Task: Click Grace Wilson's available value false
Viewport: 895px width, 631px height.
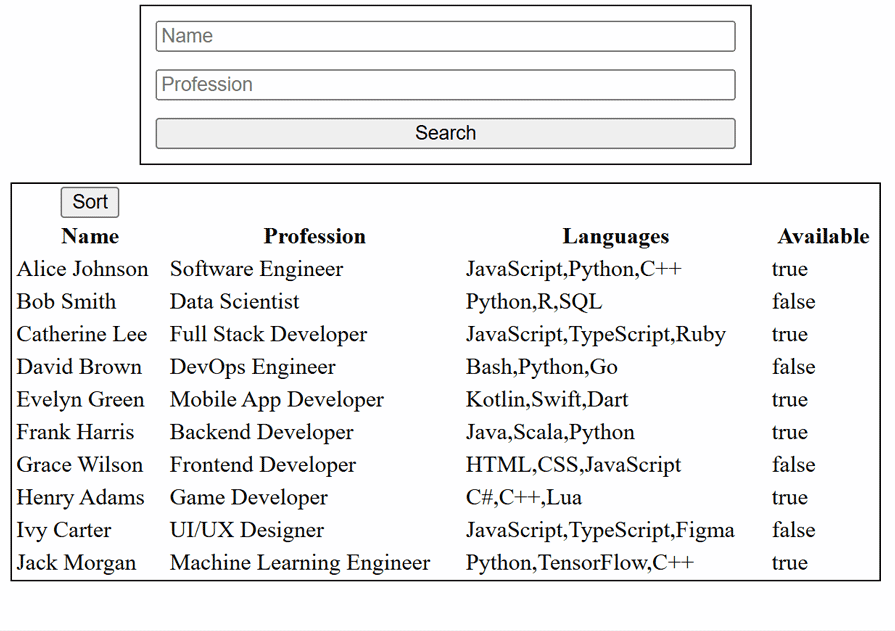Action: tap(794, 464)
